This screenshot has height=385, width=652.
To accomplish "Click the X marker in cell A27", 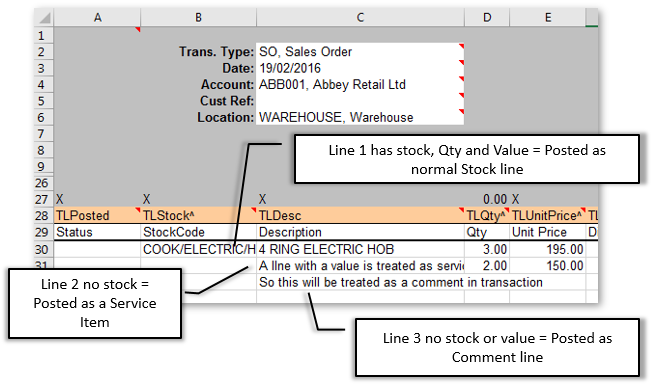I will point(59,199).
